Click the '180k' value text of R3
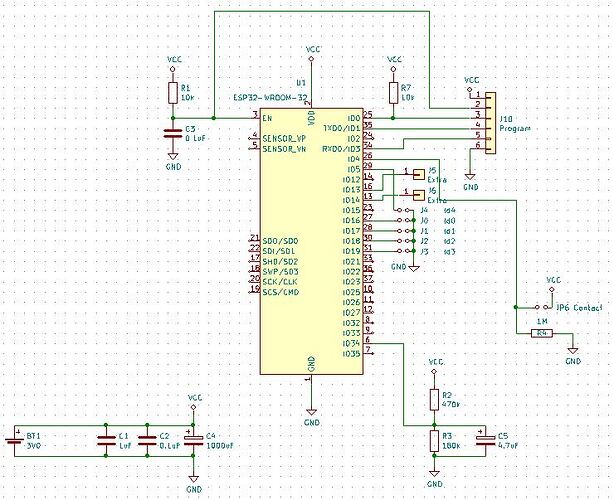The height and width of the screenshot is (500, 613). [451, 446]
